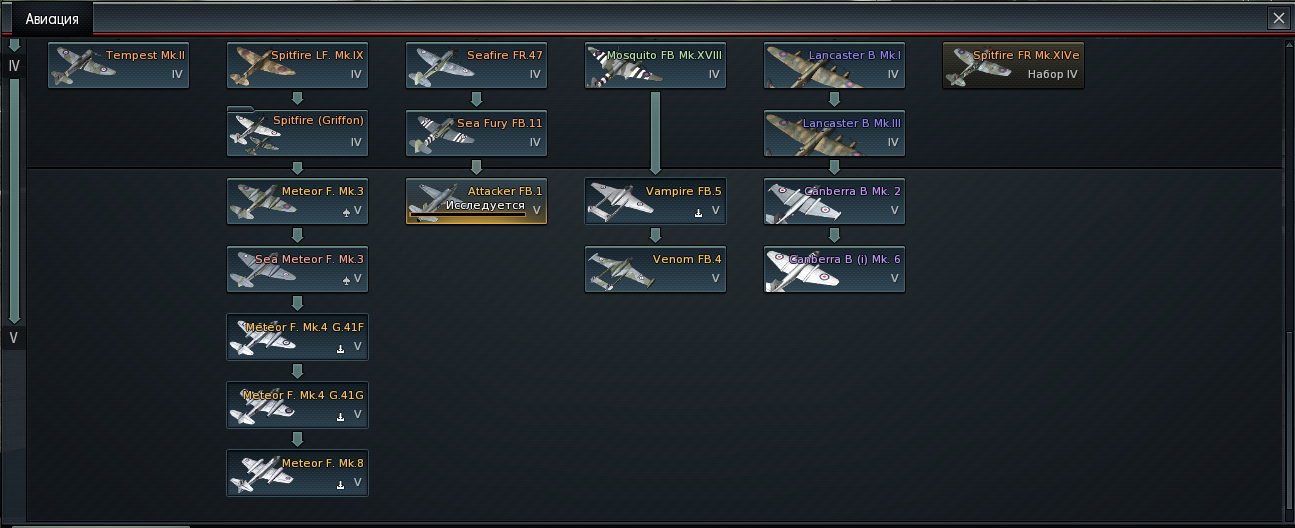Open the Mosquito FB Mk.XVIII card
The height and width of the screenshot is (528, 1295).
tap(655, 65)
